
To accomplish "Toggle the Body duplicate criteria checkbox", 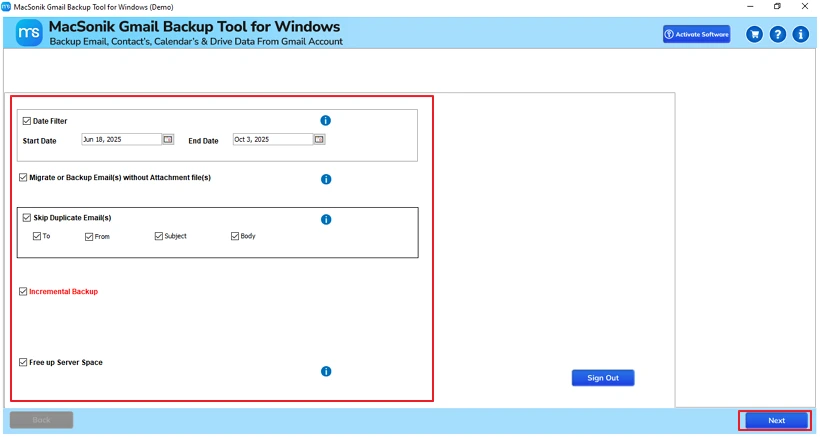I will coord(235,237).
